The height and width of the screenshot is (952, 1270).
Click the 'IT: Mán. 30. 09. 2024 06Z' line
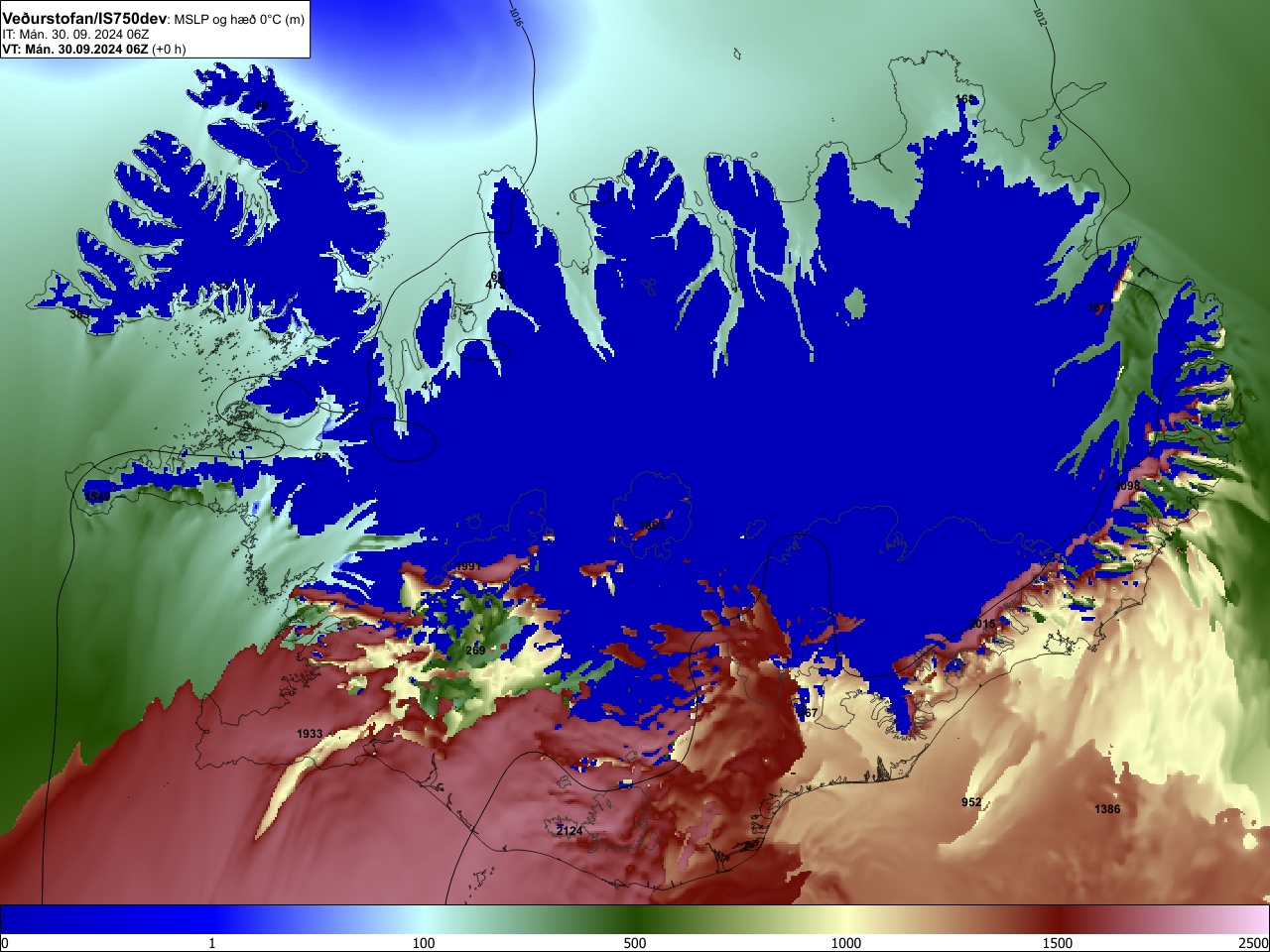(75, 34)
